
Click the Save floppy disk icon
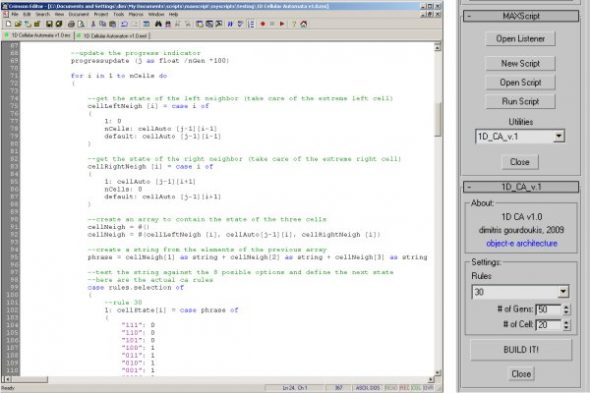[49, 24]
